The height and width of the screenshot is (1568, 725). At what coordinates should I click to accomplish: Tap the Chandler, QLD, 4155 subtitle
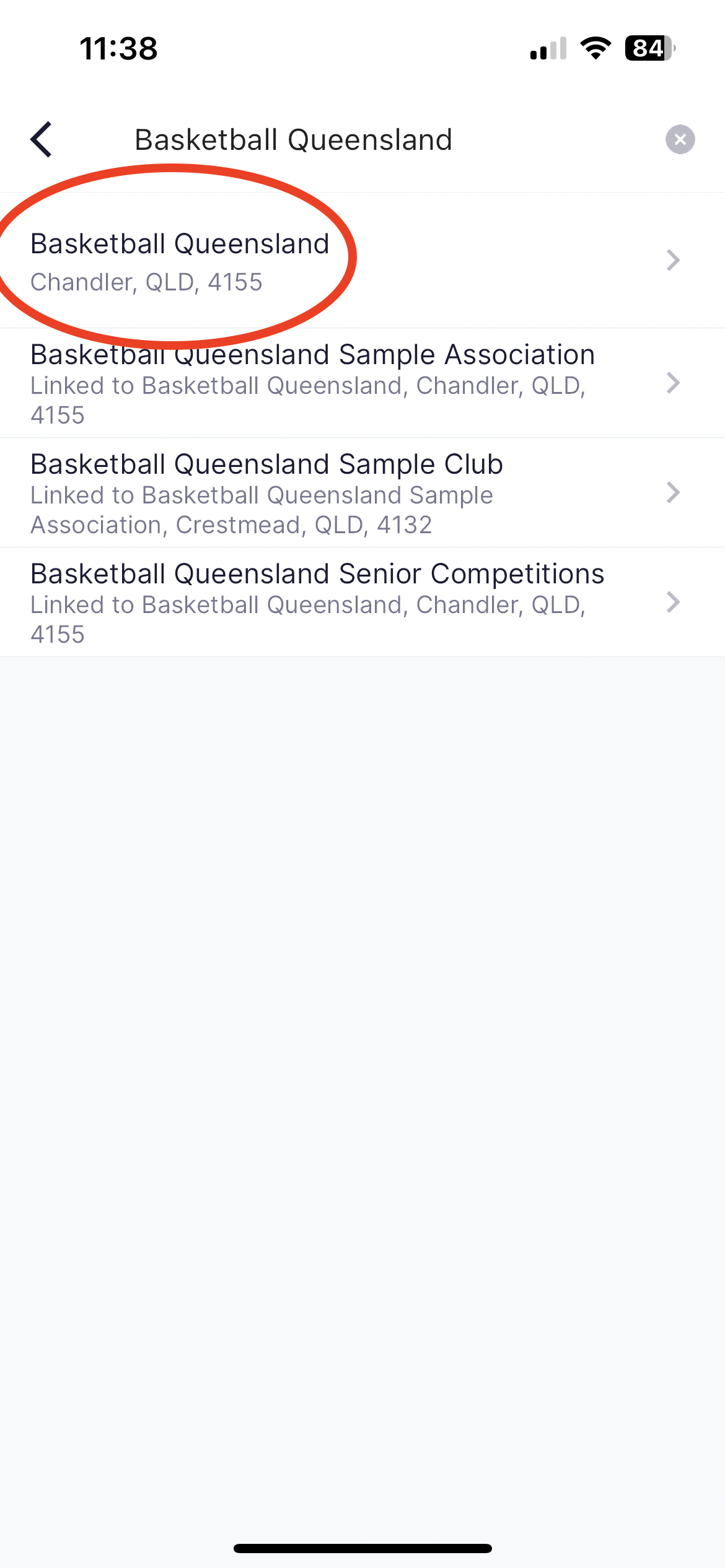147,282
